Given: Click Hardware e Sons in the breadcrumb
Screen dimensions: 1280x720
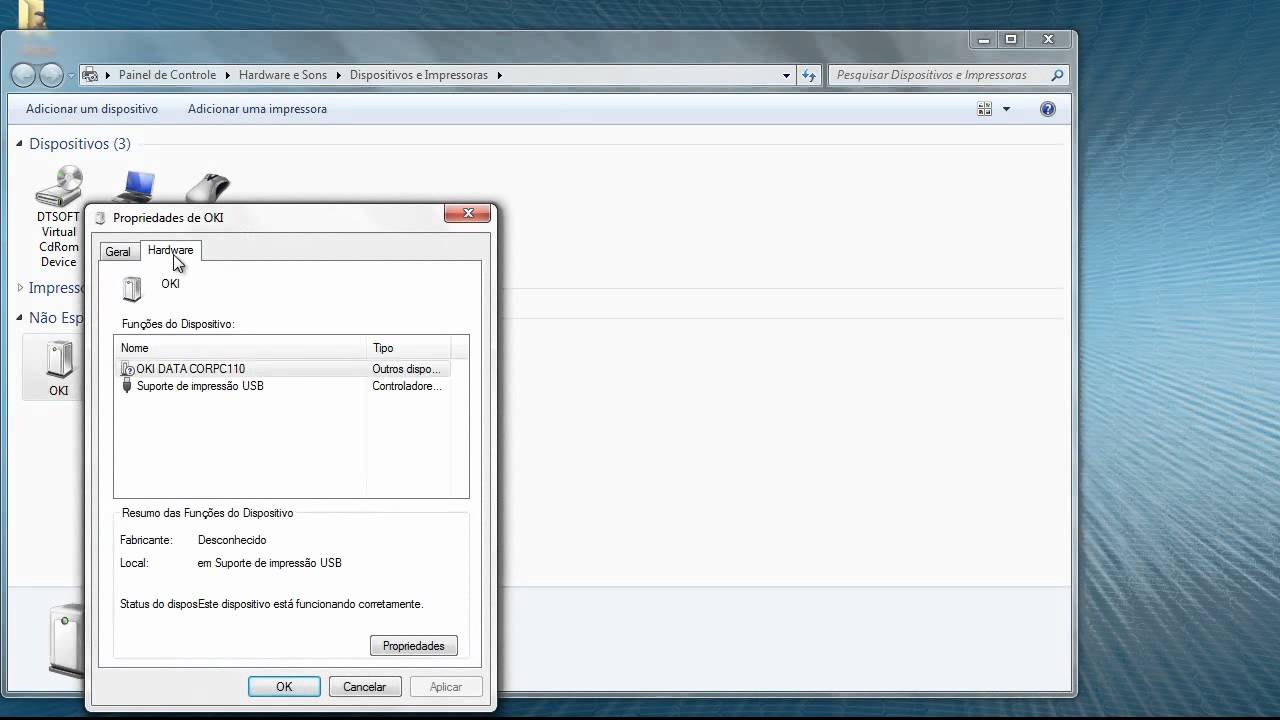Looking at the screenshot, I should 283,75.
